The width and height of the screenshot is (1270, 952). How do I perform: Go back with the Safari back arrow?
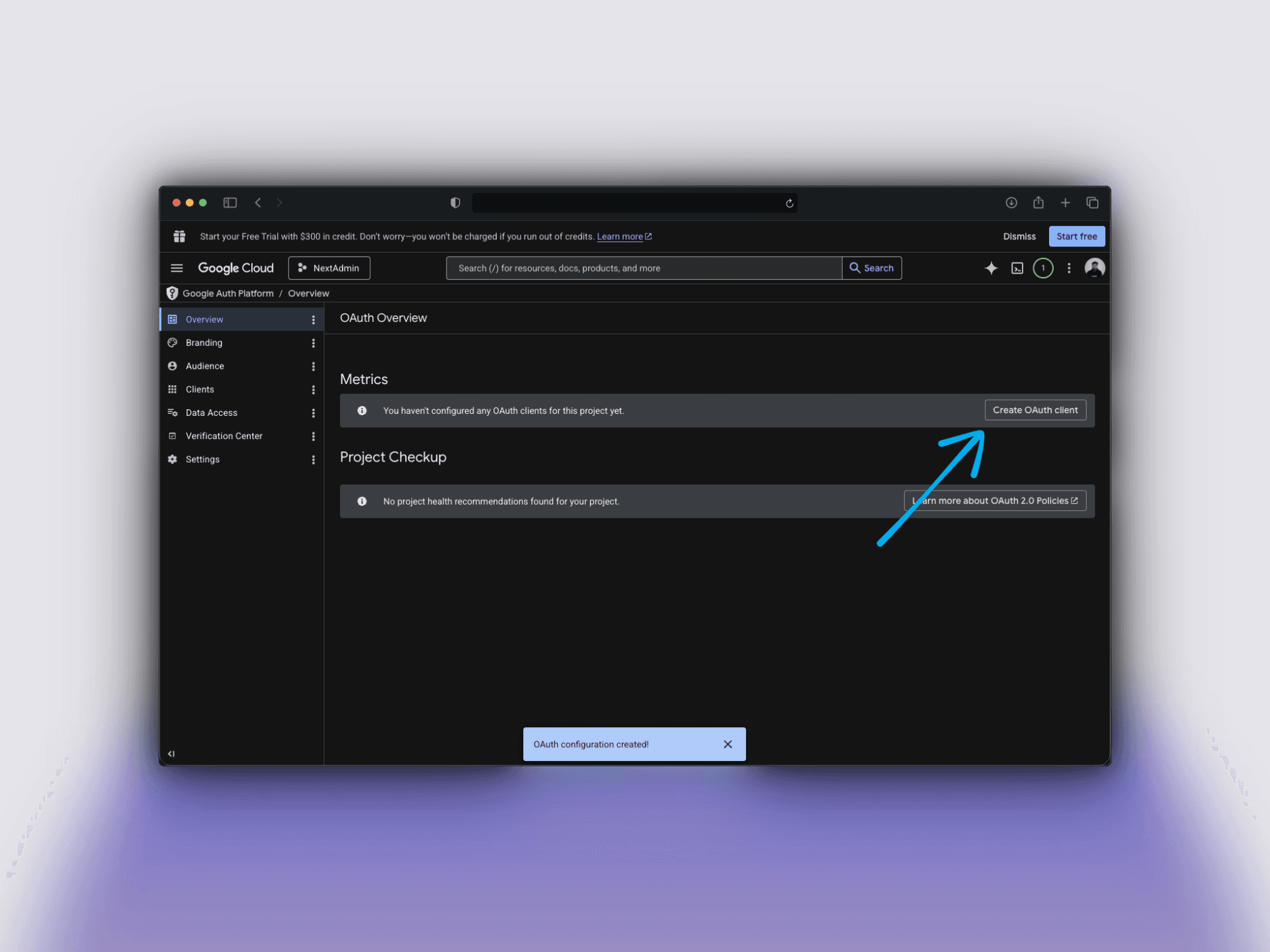258,203
